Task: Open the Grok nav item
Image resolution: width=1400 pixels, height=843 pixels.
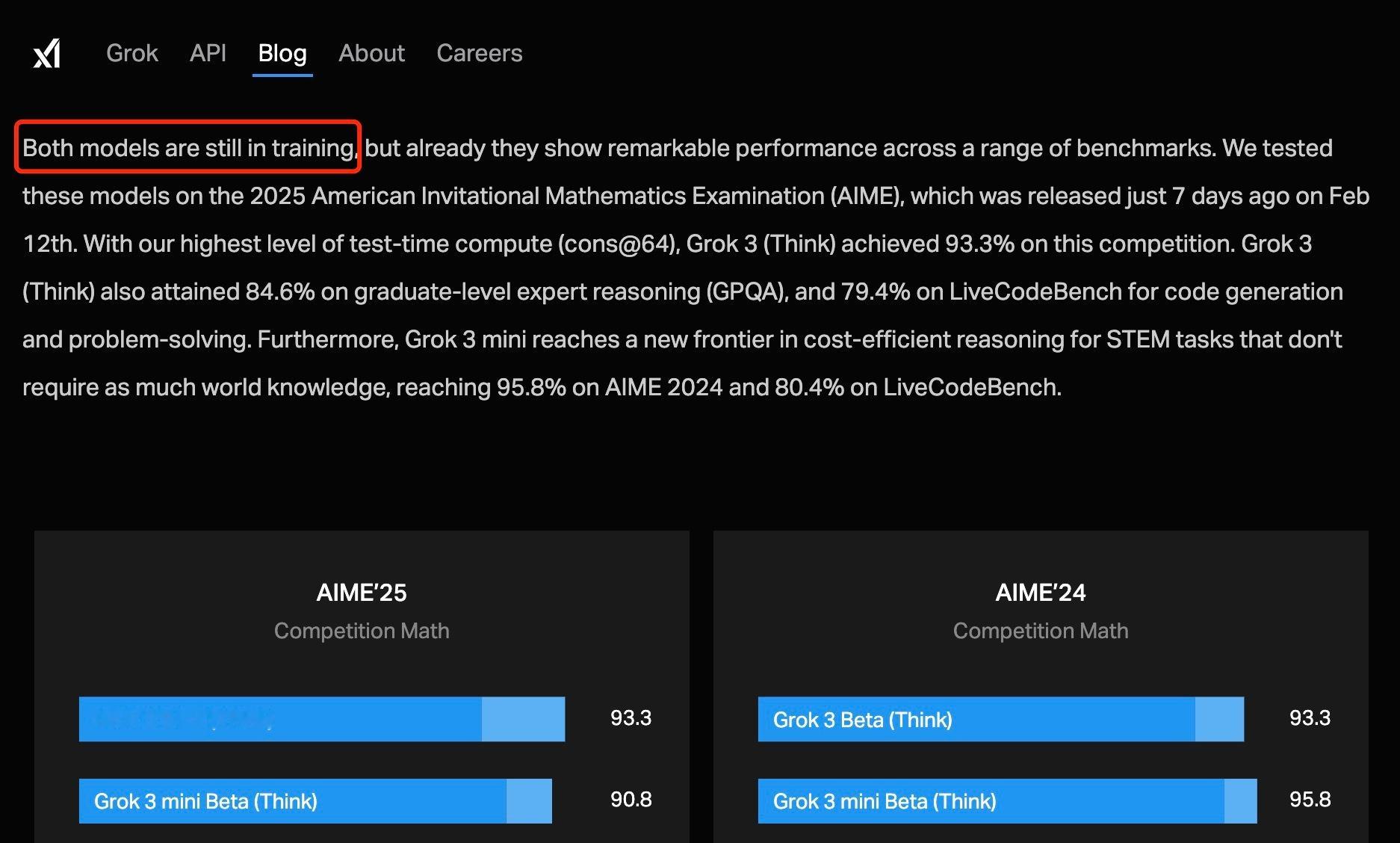Action: [132, 53]
